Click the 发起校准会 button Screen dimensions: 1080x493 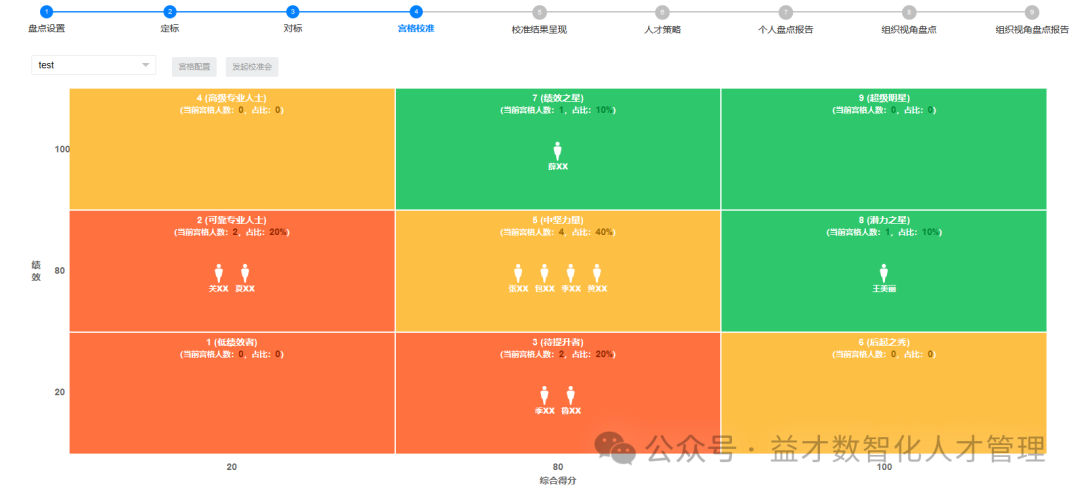252,67
